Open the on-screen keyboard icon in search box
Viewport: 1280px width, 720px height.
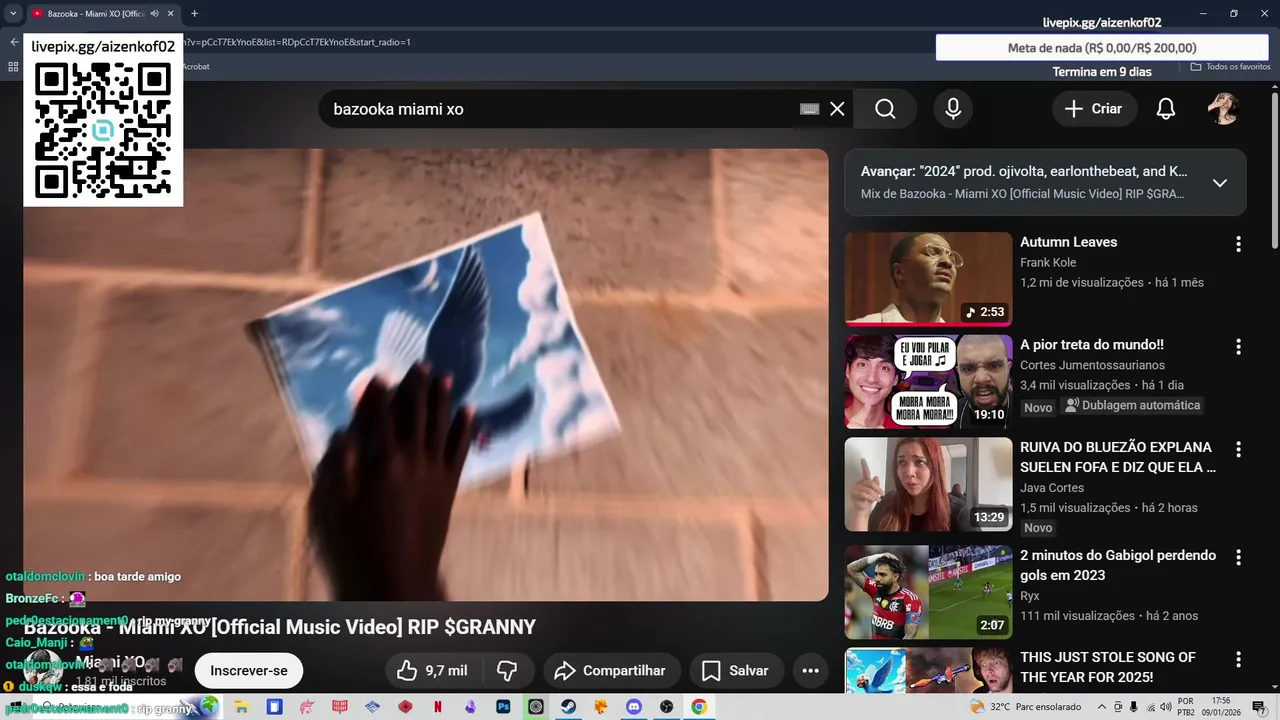810,109
